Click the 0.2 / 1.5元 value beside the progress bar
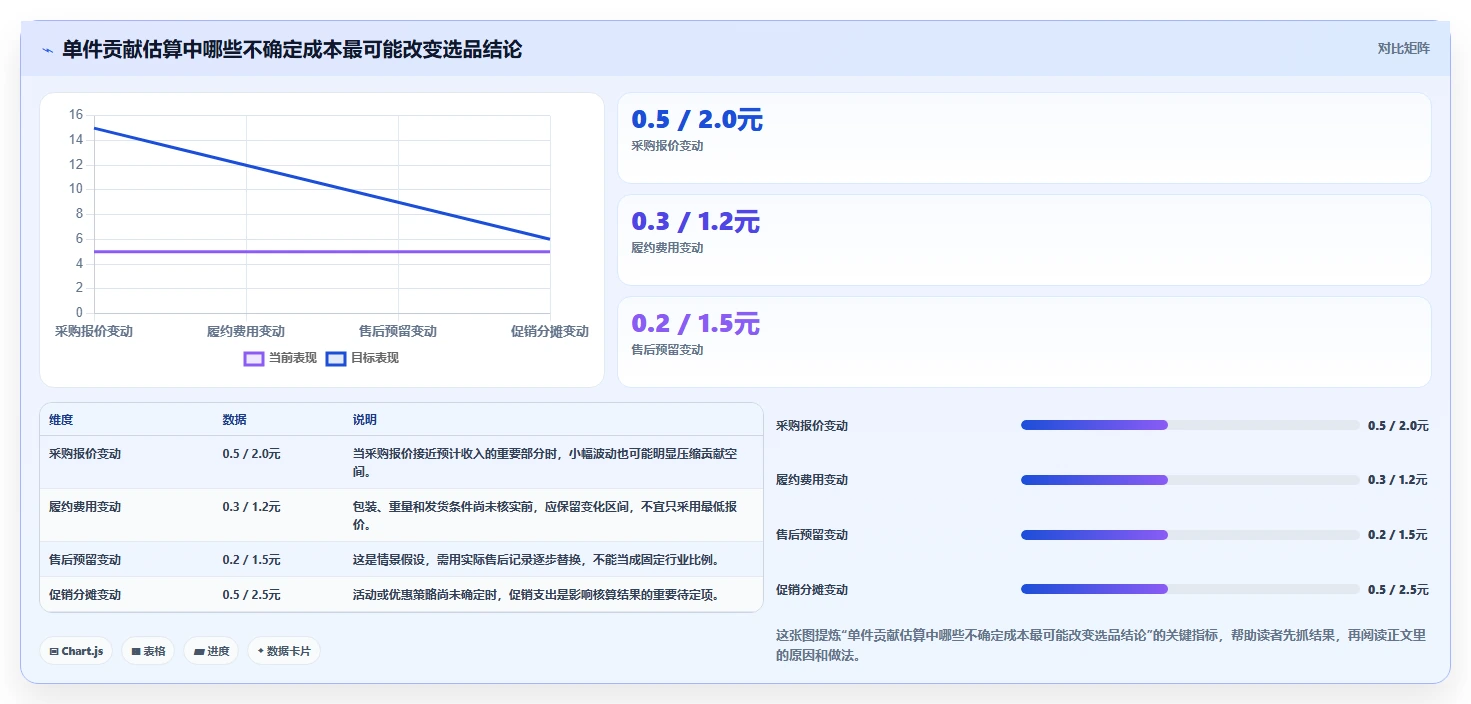The width and height of the screenshot is (1471, 704). (1398, 535)
